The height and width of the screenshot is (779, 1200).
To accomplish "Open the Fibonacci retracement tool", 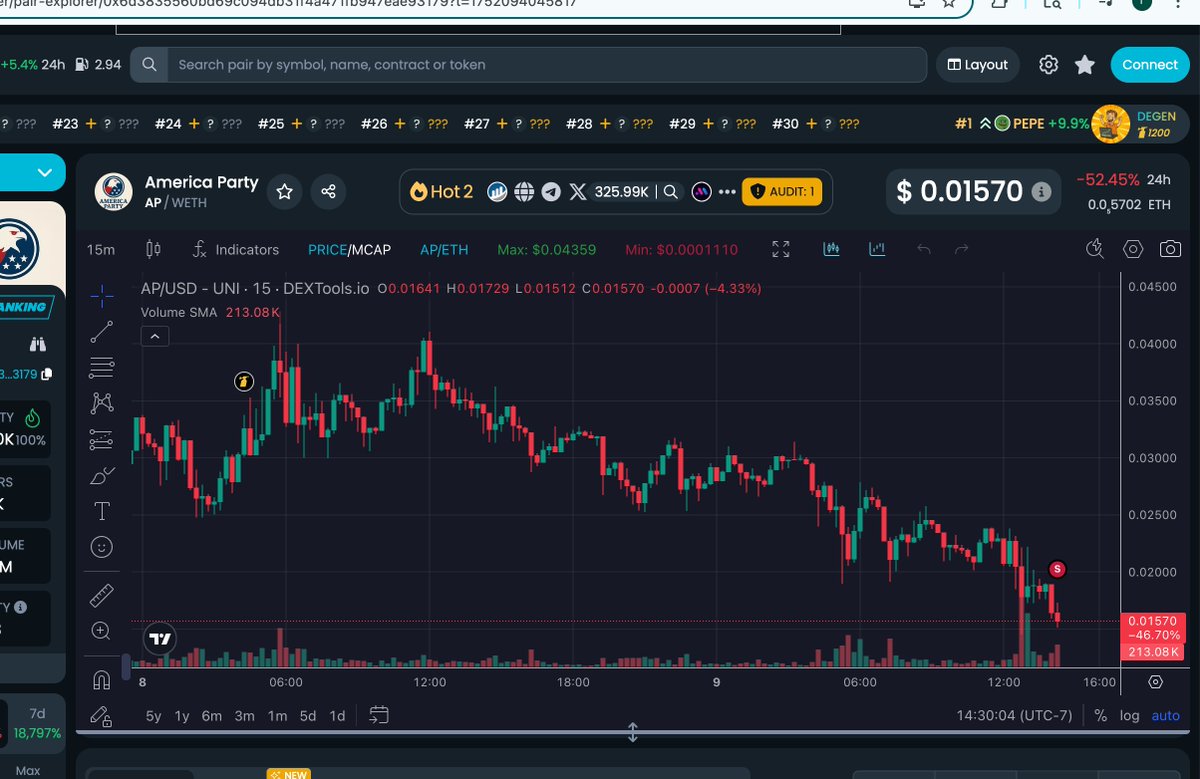I will [x=102, y=367].
